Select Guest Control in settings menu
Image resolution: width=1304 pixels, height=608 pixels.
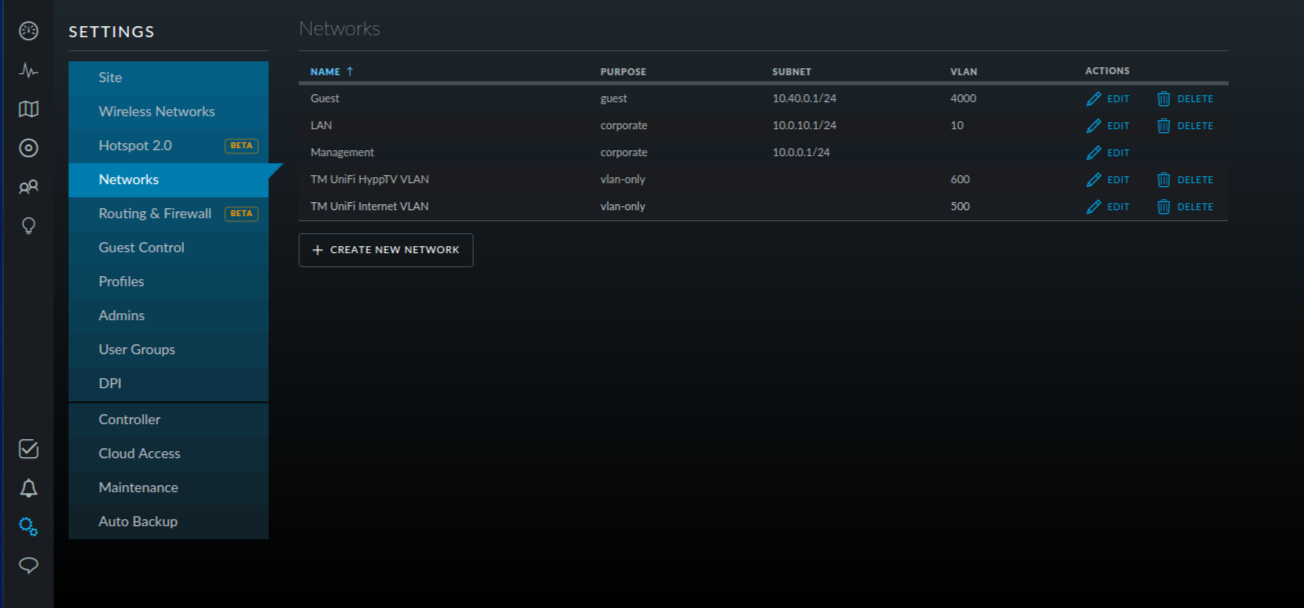[x=142, y=247]
